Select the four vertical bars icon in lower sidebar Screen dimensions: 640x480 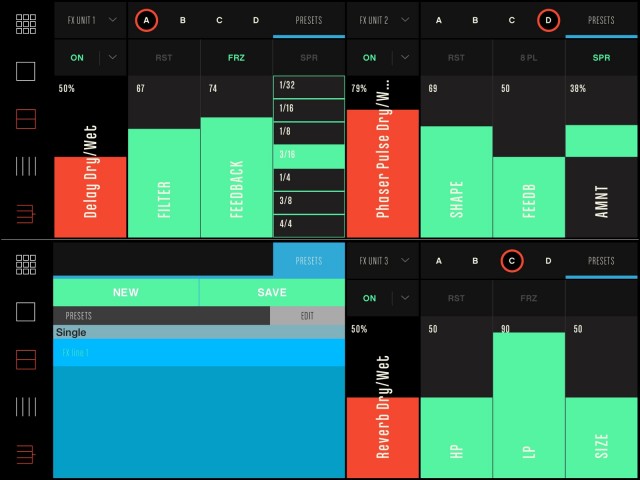point(26,406)
